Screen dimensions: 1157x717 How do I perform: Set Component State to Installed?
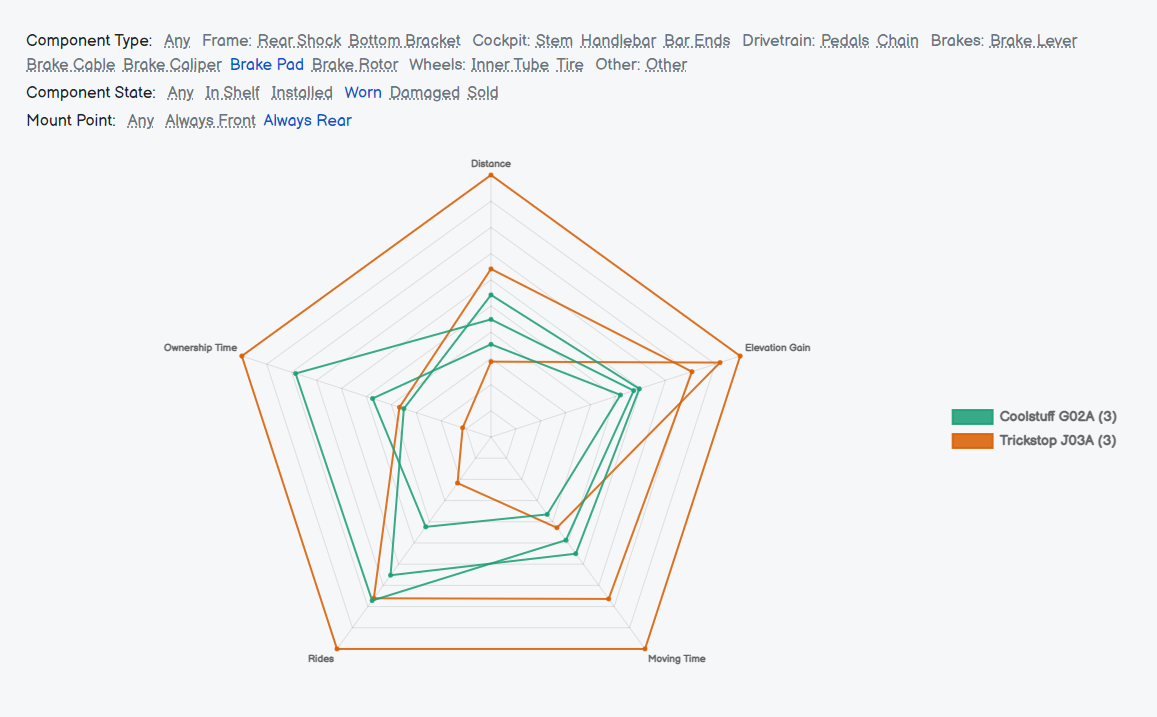point(302,93)
